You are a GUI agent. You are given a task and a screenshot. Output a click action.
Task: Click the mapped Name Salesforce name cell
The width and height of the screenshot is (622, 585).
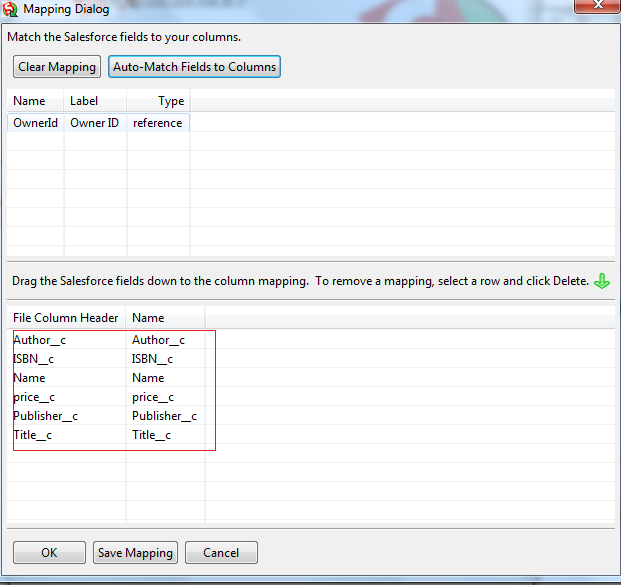tap(148, 378)
